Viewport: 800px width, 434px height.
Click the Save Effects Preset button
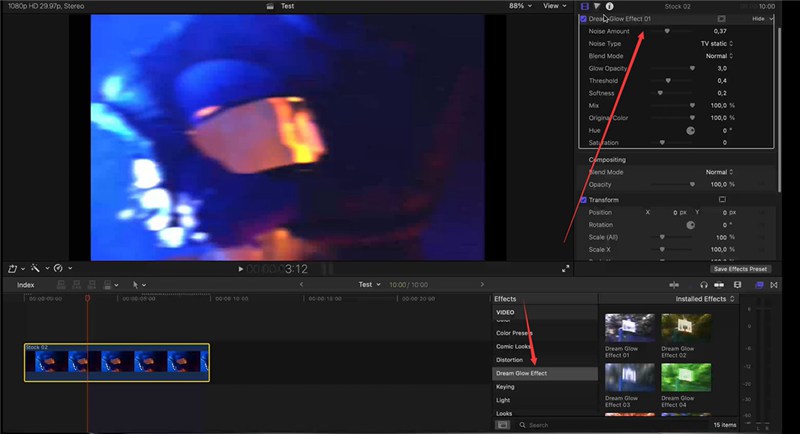pyautogui.click(x=740, y=269)
